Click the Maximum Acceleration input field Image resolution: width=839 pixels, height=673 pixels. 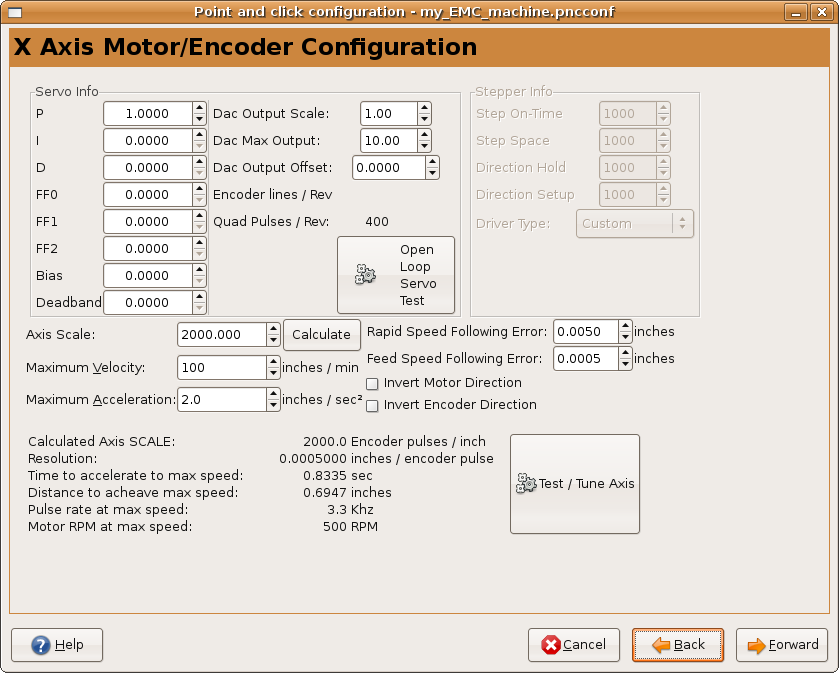coord(222,400)
